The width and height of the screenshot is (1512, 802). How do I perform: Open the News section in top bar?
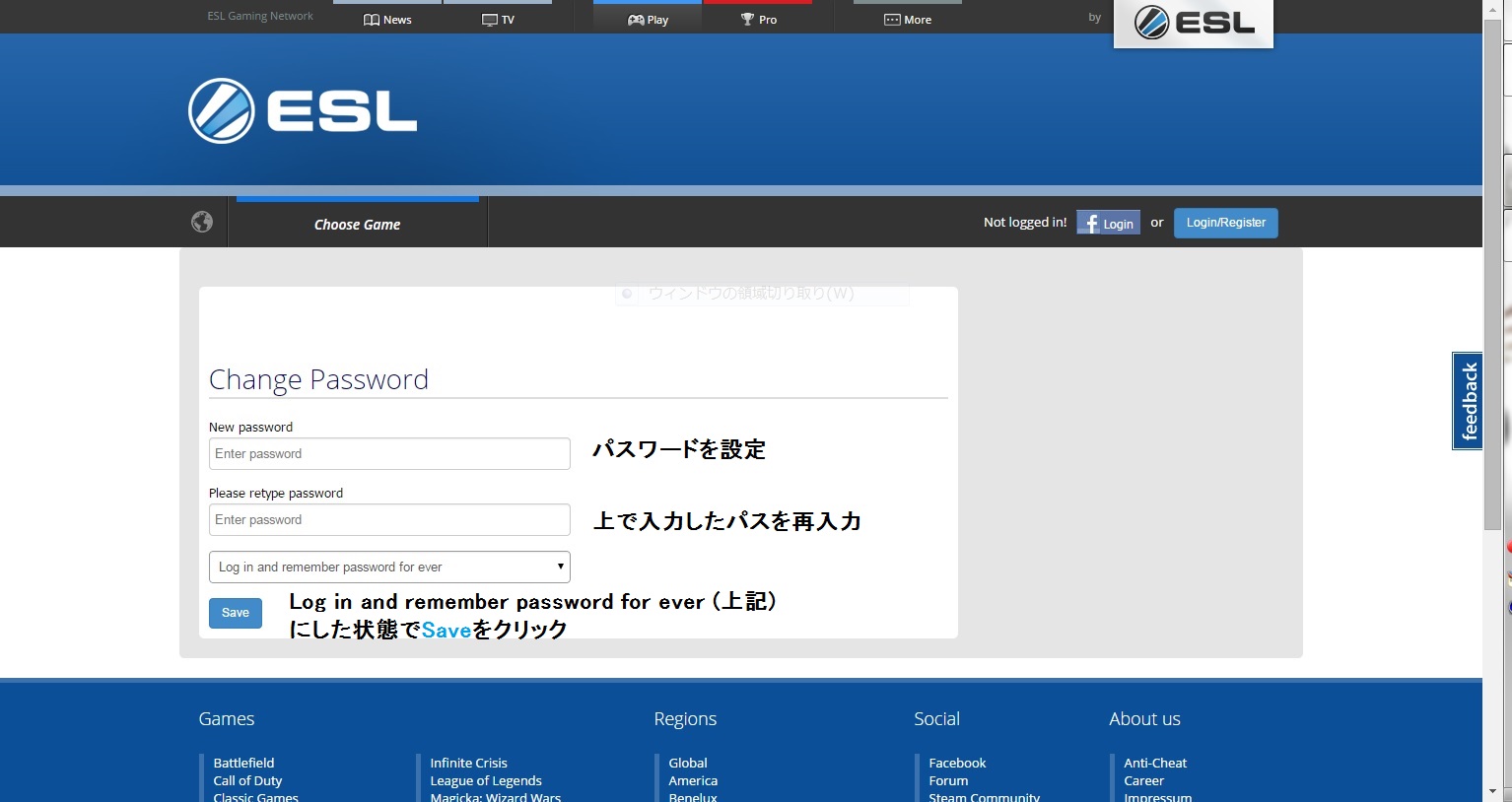(387, 19)
